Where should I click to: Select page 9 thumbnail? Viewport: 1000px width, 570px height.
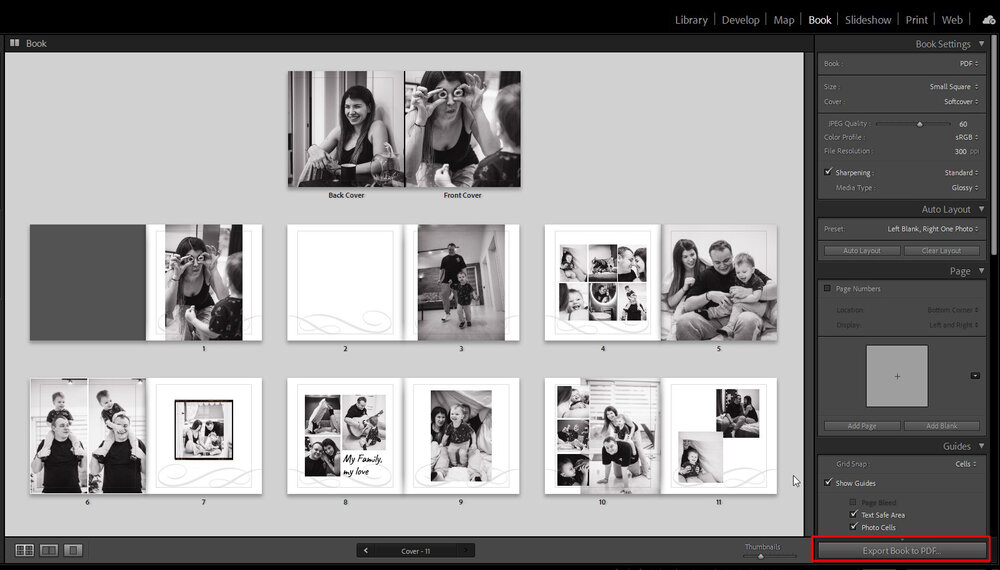point(461,435)
